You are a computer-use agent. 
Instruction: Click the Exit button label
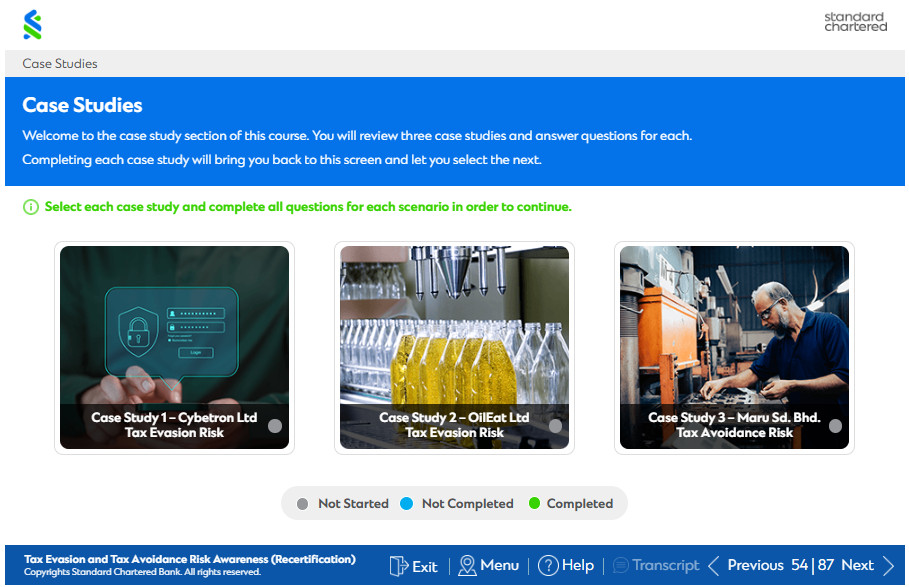pos(424,566)
